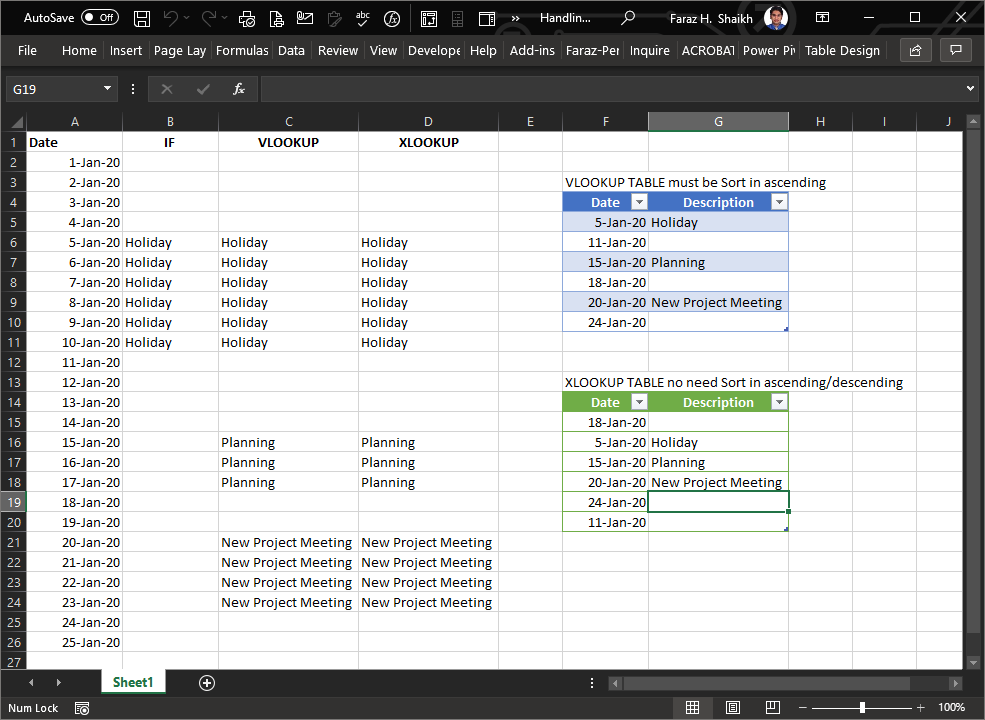Image resolution: width=985 pixels, height=720 pixels.
Task: Click the Redo arrow icon
Action: click(x=208, y=18)
